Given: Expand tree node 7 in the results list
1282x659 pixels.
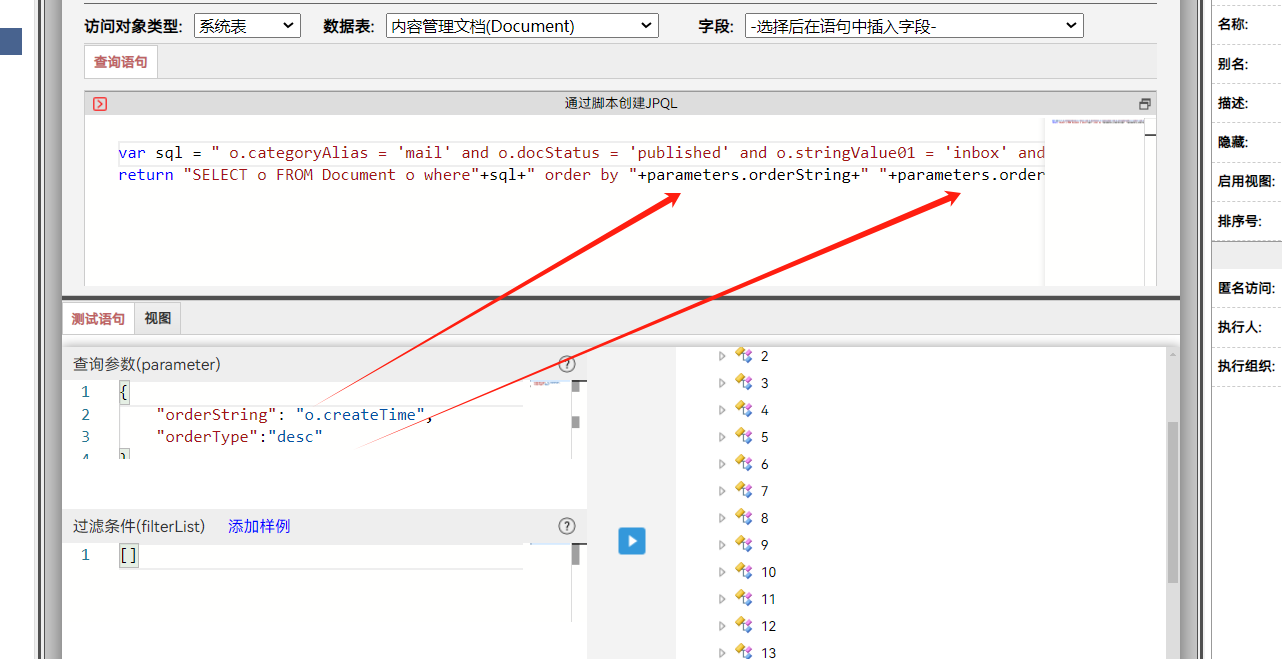Looking at the screenshot, I should pos(722,490).
